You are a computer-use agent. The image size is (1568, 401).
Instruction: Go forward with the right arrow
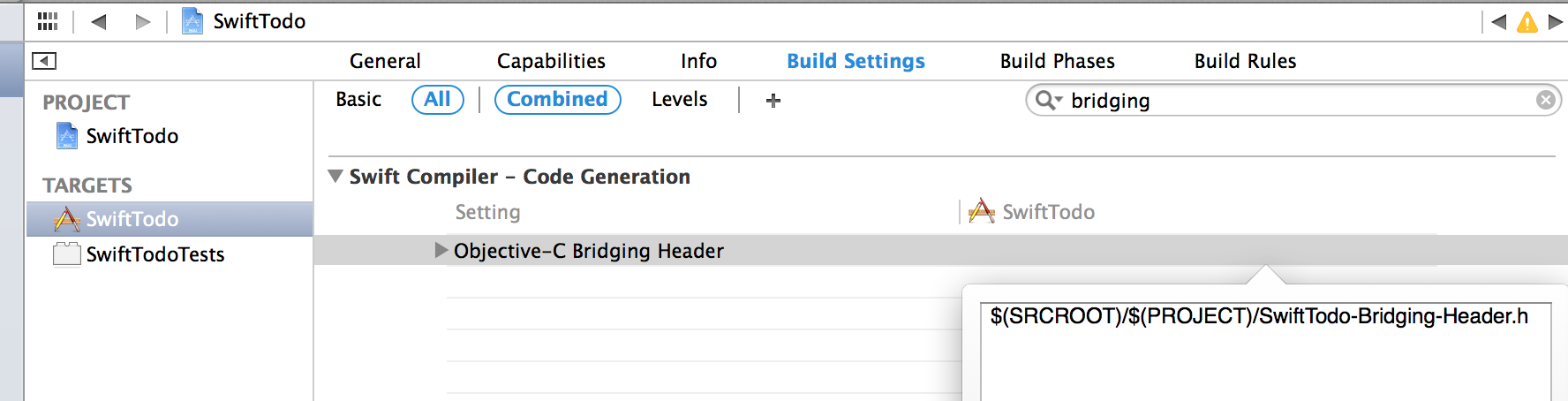tap(142, 21)
